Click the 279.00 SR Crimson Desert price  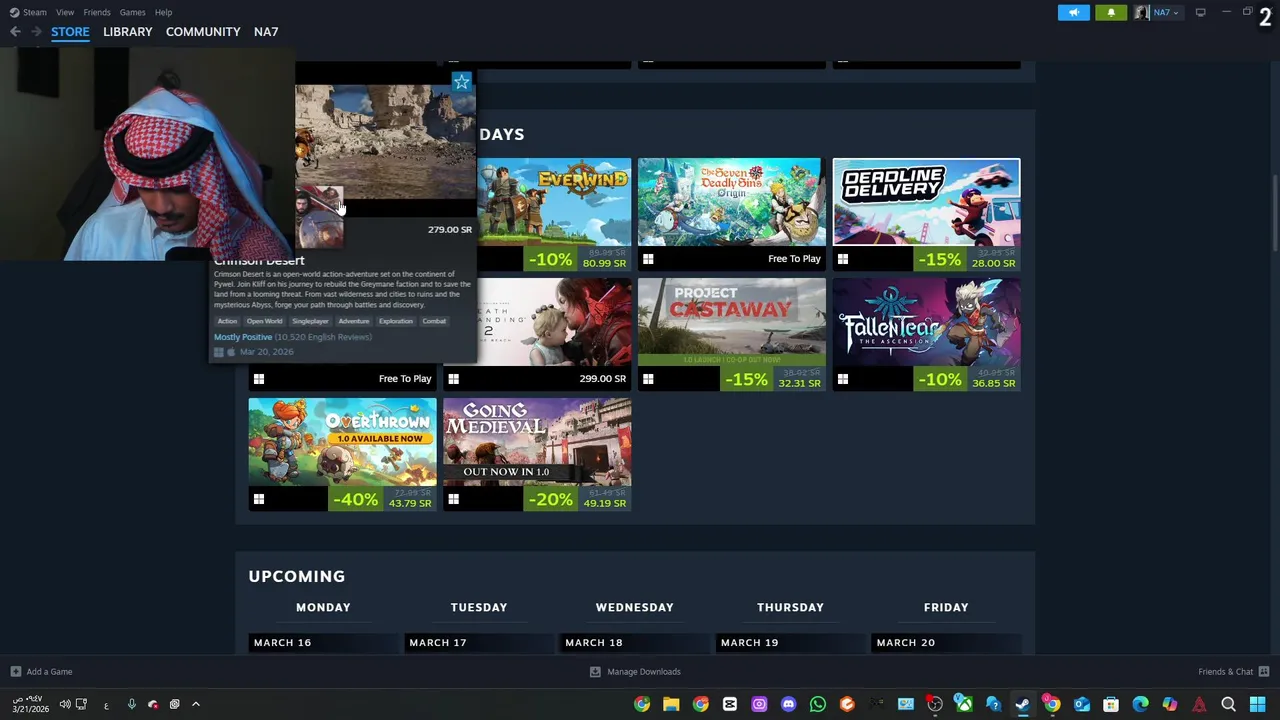click(x=450, y=230)
